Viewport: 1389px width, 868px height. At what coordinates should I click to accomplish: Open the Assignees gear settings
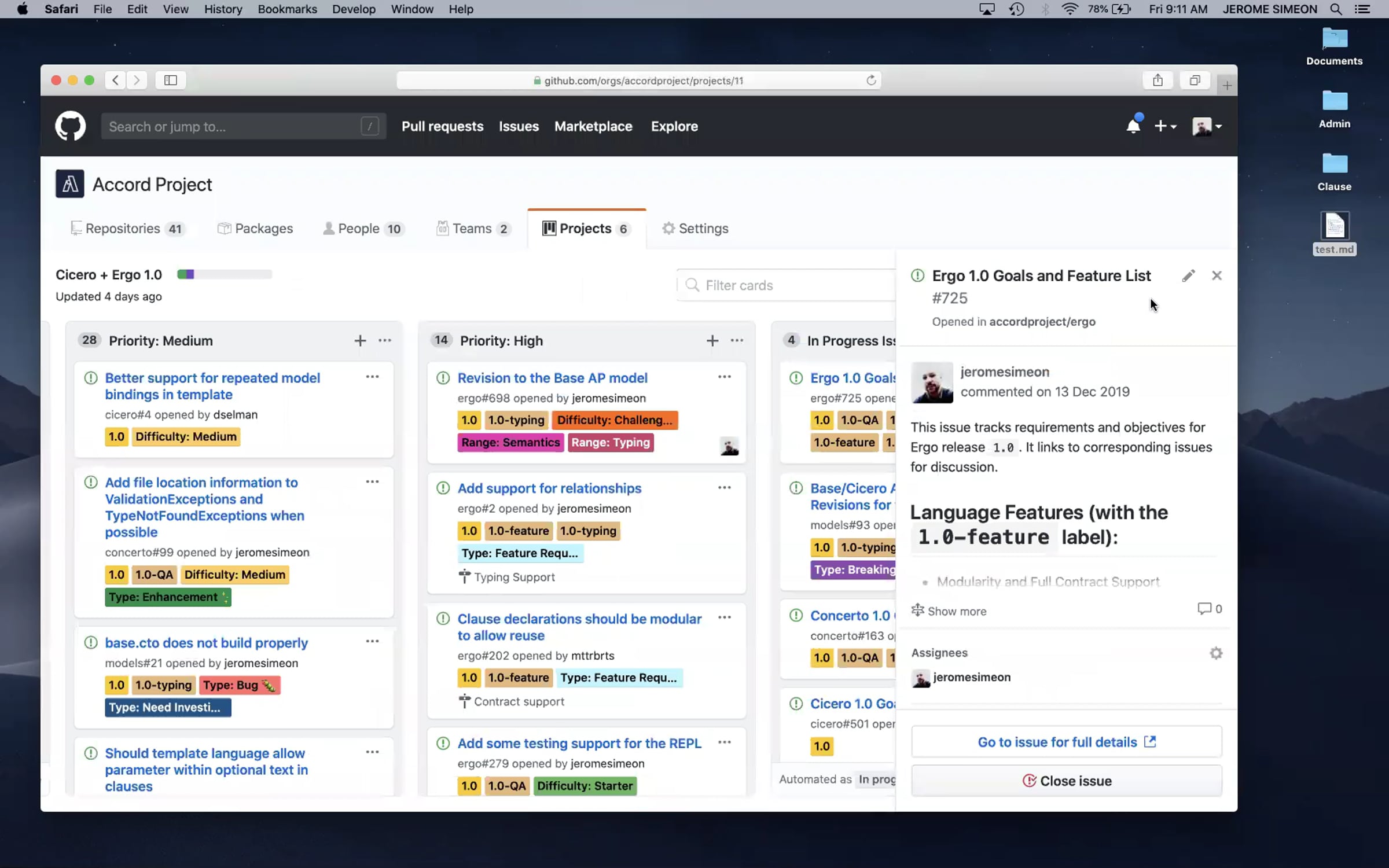[1216, 653]
